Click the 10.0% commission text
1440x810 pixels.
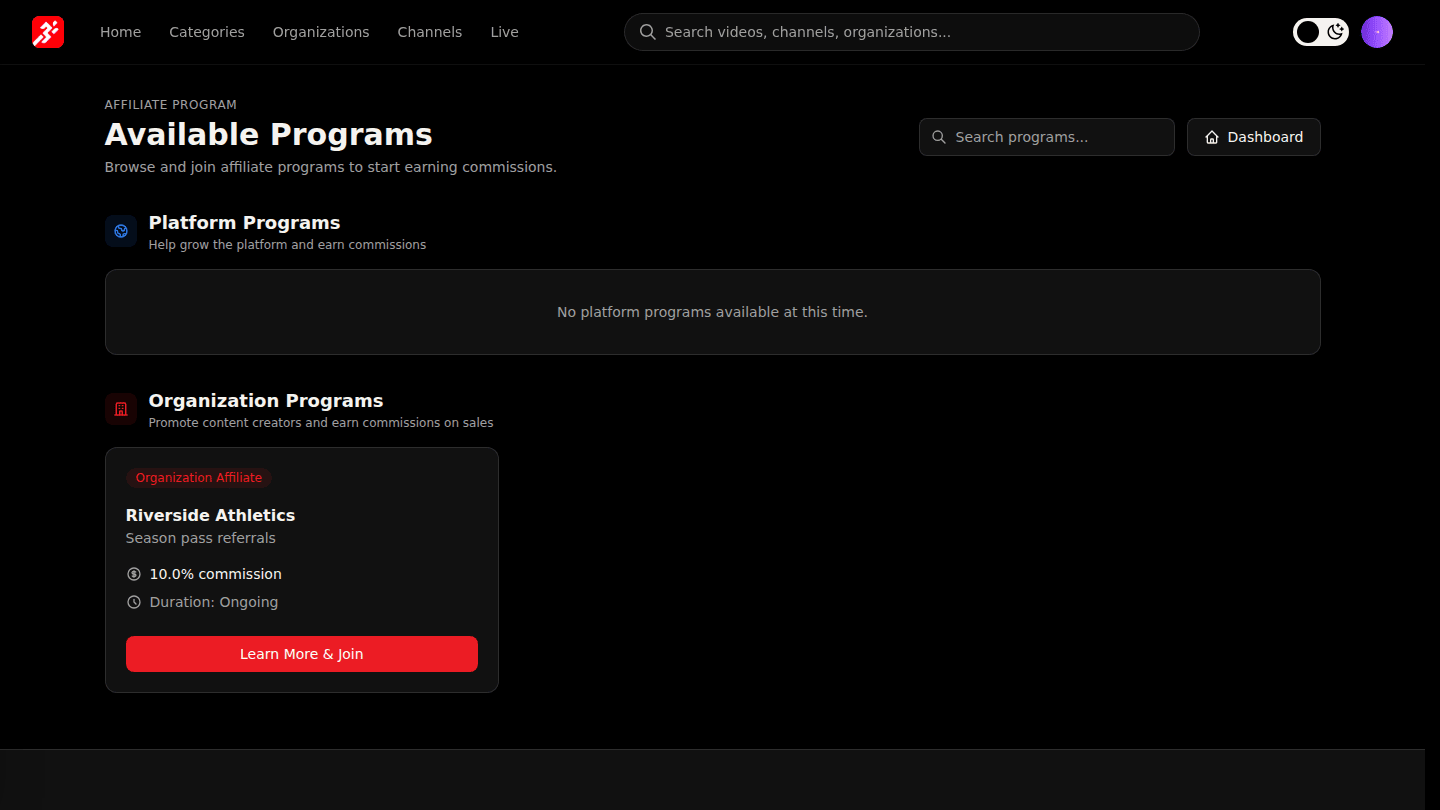[216, 574]
